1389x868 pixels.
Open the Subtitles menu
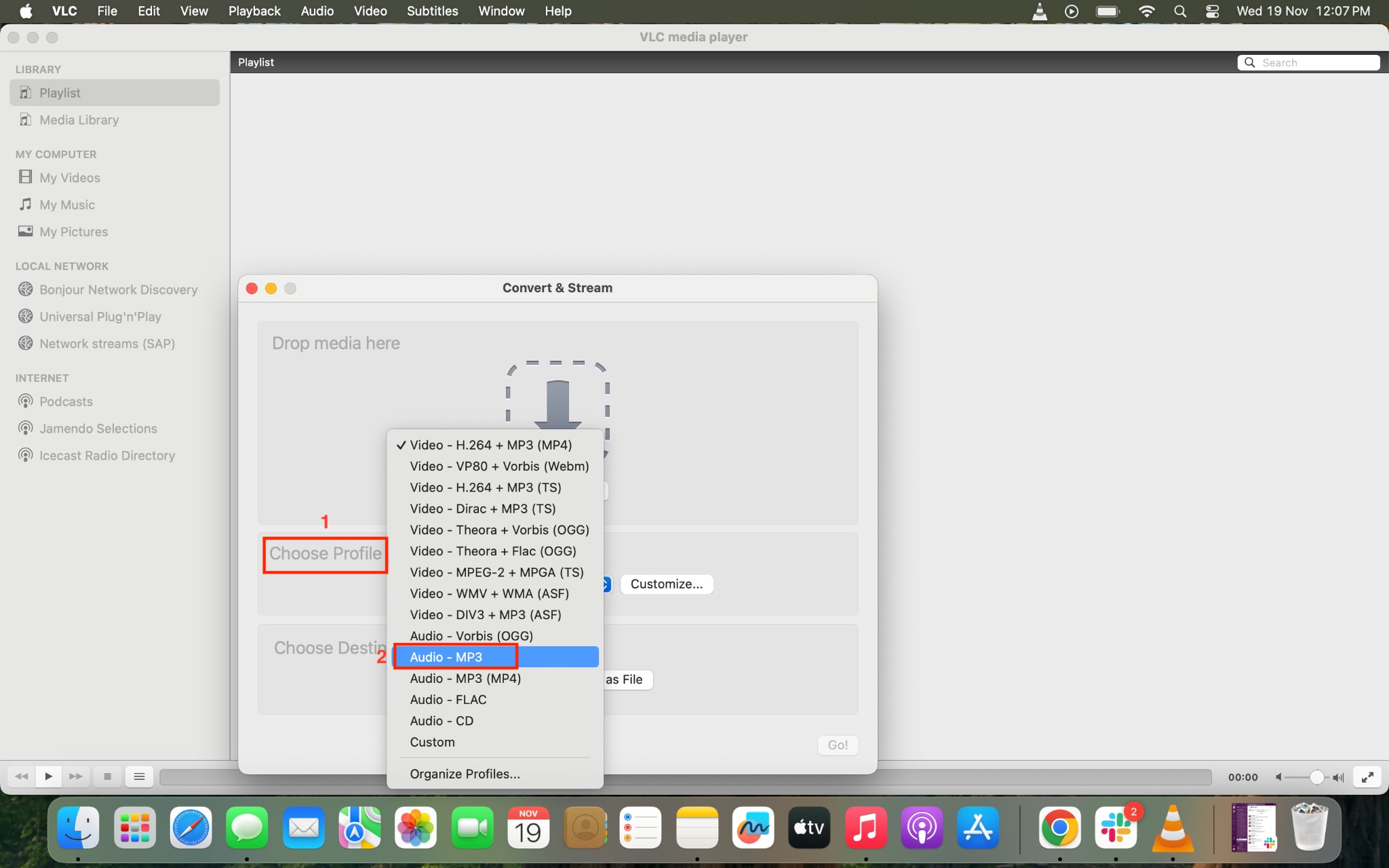[432, 11]
